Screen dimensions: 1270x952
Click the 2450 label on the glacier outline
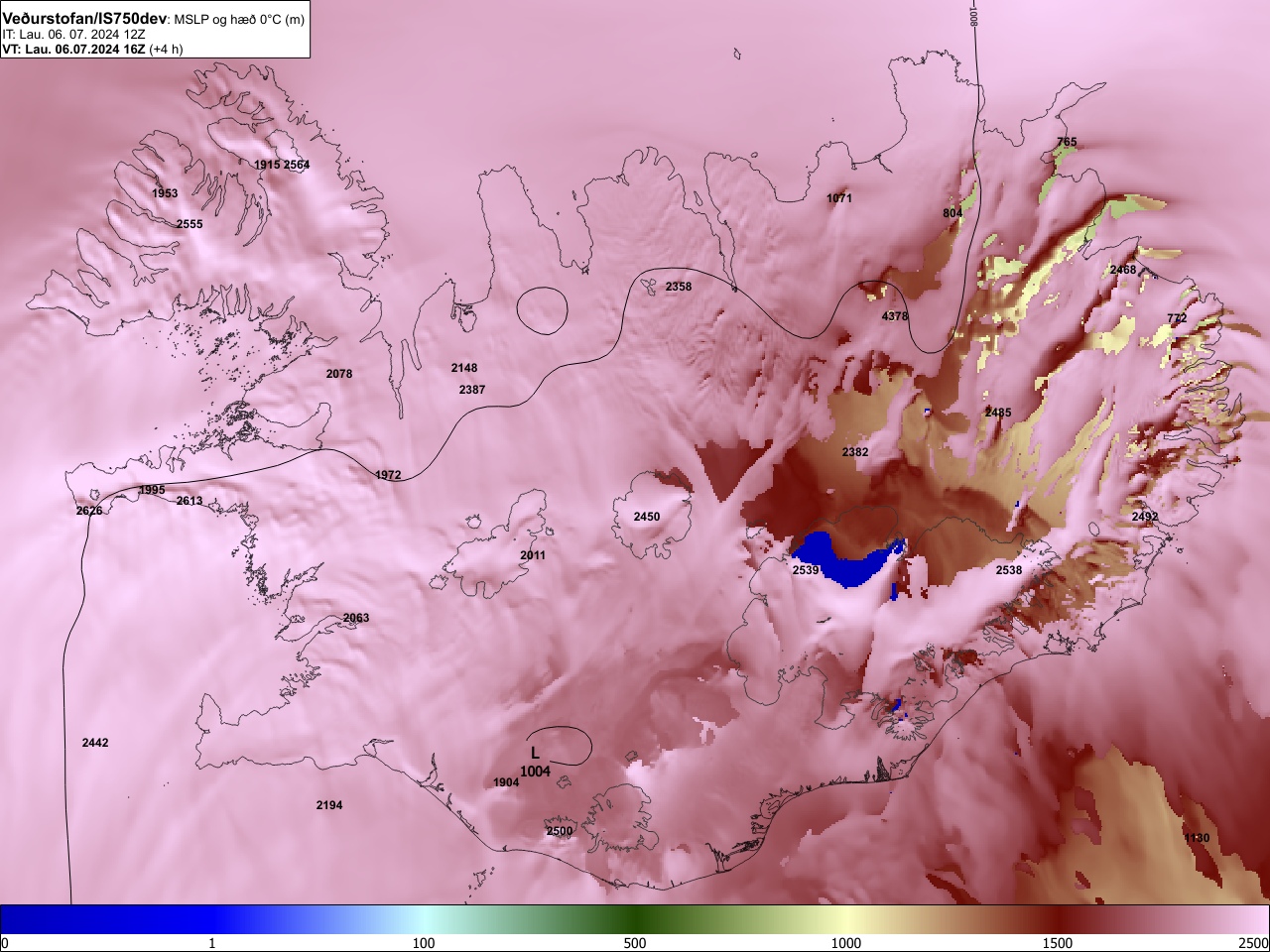click(x=647, y=517)
